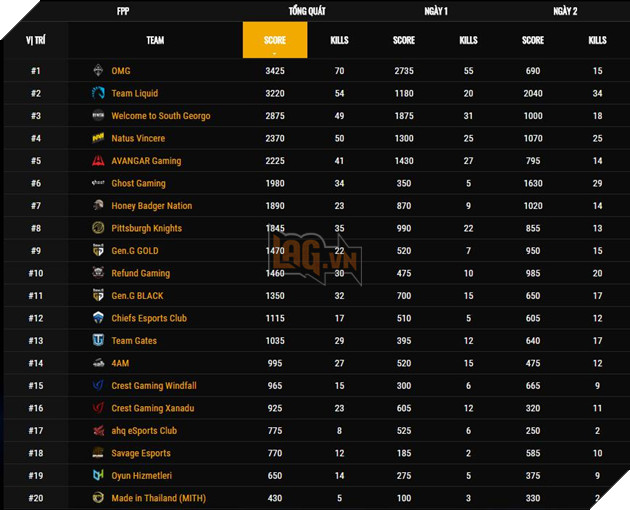
Task: Click the VỊ TRÍ column header
Action: (36, 40)
